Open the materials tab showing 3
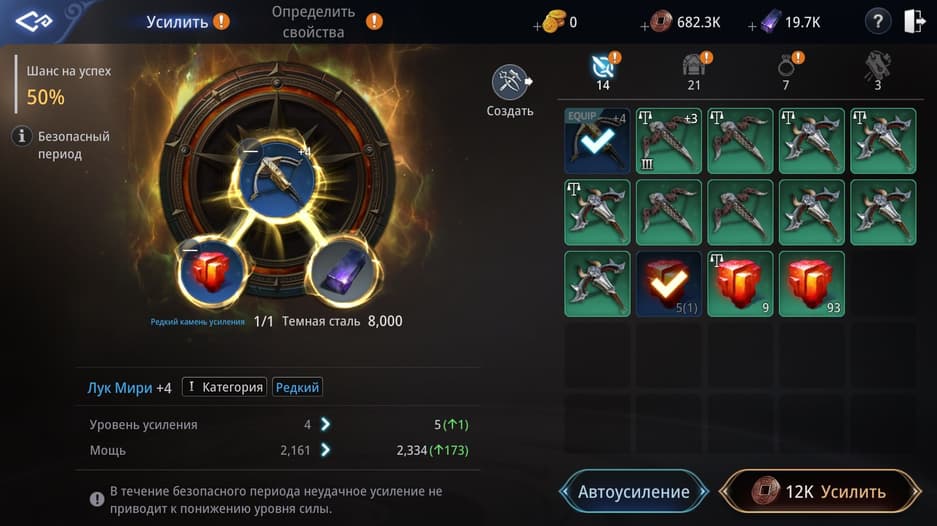The image size is (937, 526). pyautogui.click(x=877, y=71)
